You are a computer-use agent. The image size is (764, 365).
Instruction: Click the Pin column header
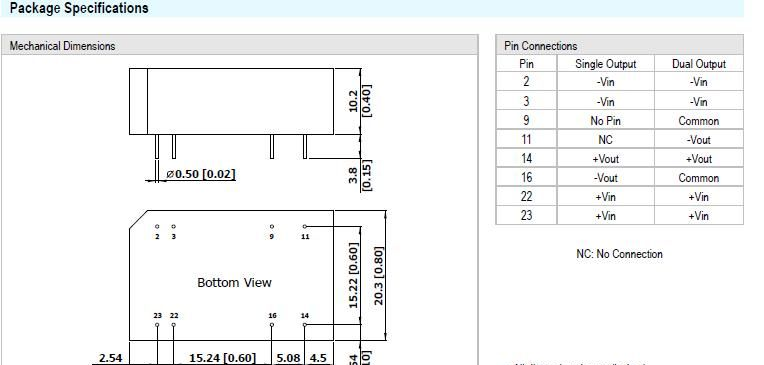526,64
